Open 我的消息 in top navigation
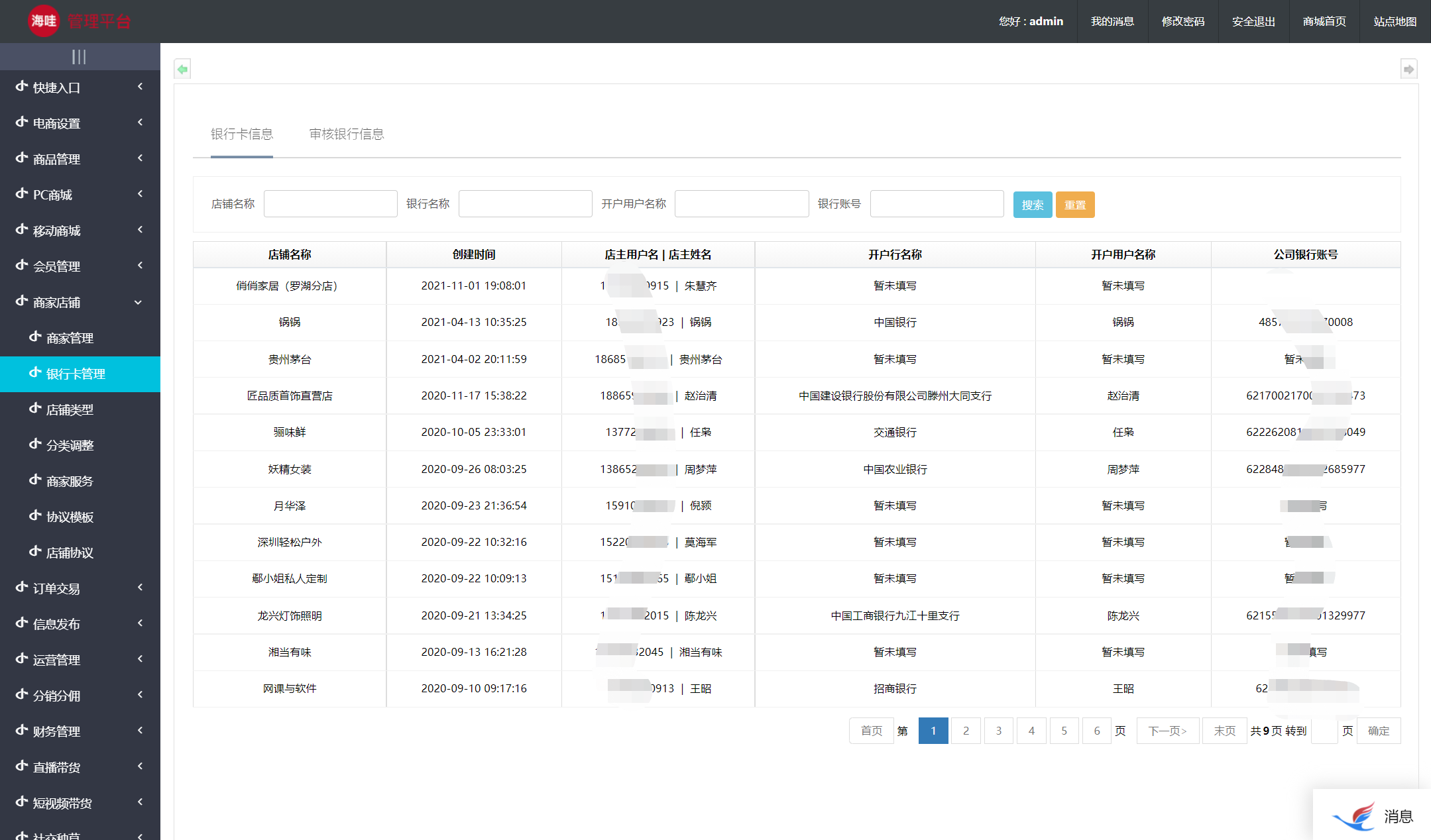 [x=1112, y=21]
